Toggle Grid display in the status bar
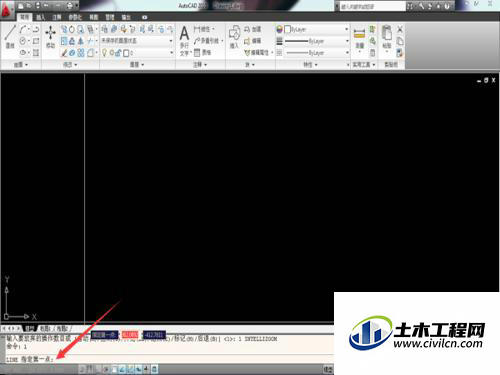 (x=90, y=369)
